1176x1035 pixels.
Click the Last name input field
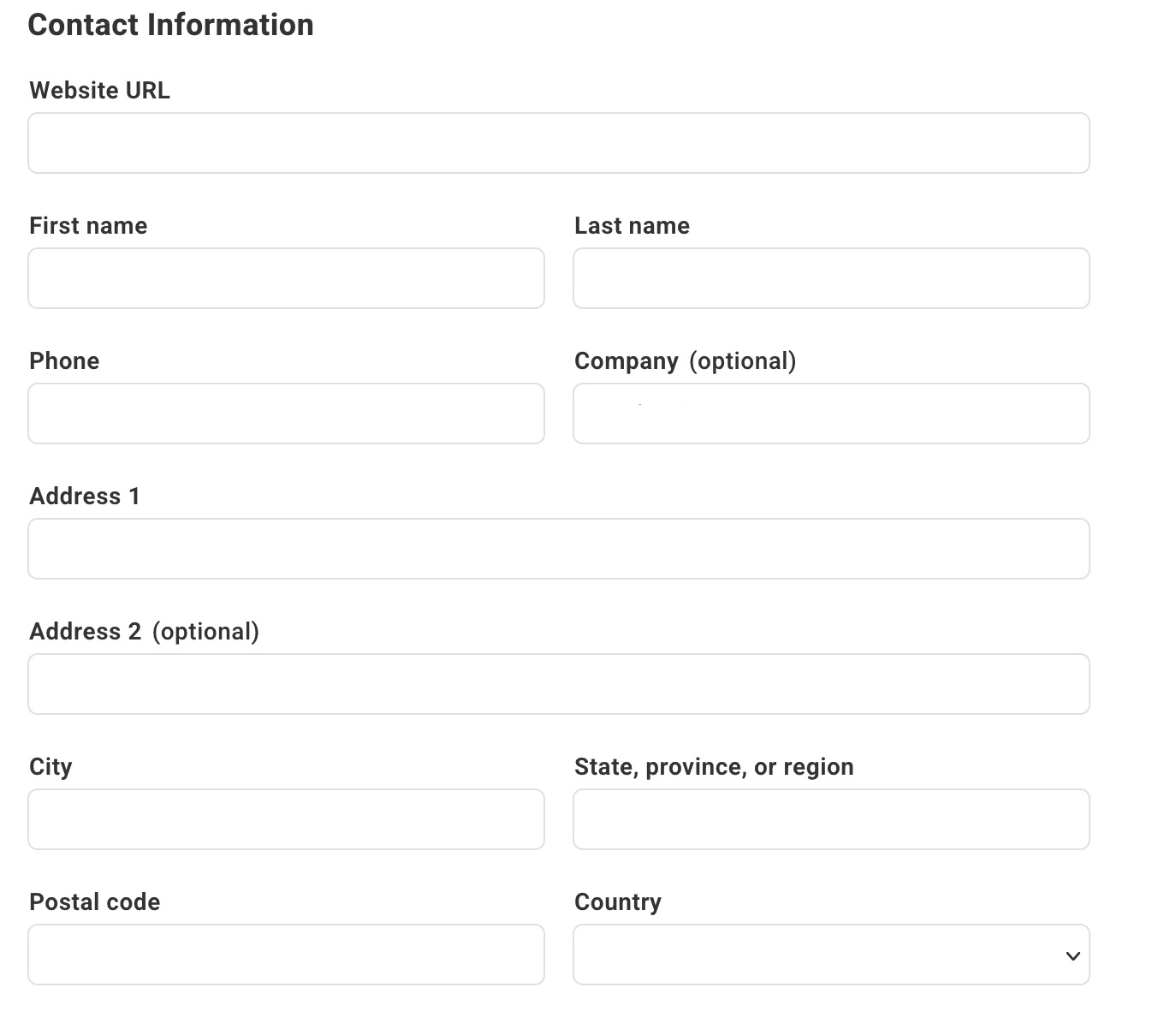tap(830, 278)
